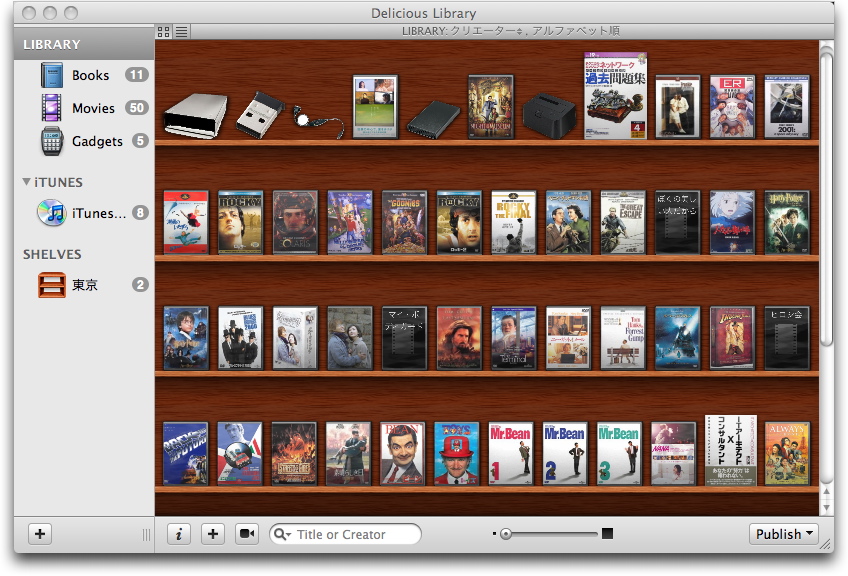
Task: Start camera barcode scanning
Action: [247, 534]
